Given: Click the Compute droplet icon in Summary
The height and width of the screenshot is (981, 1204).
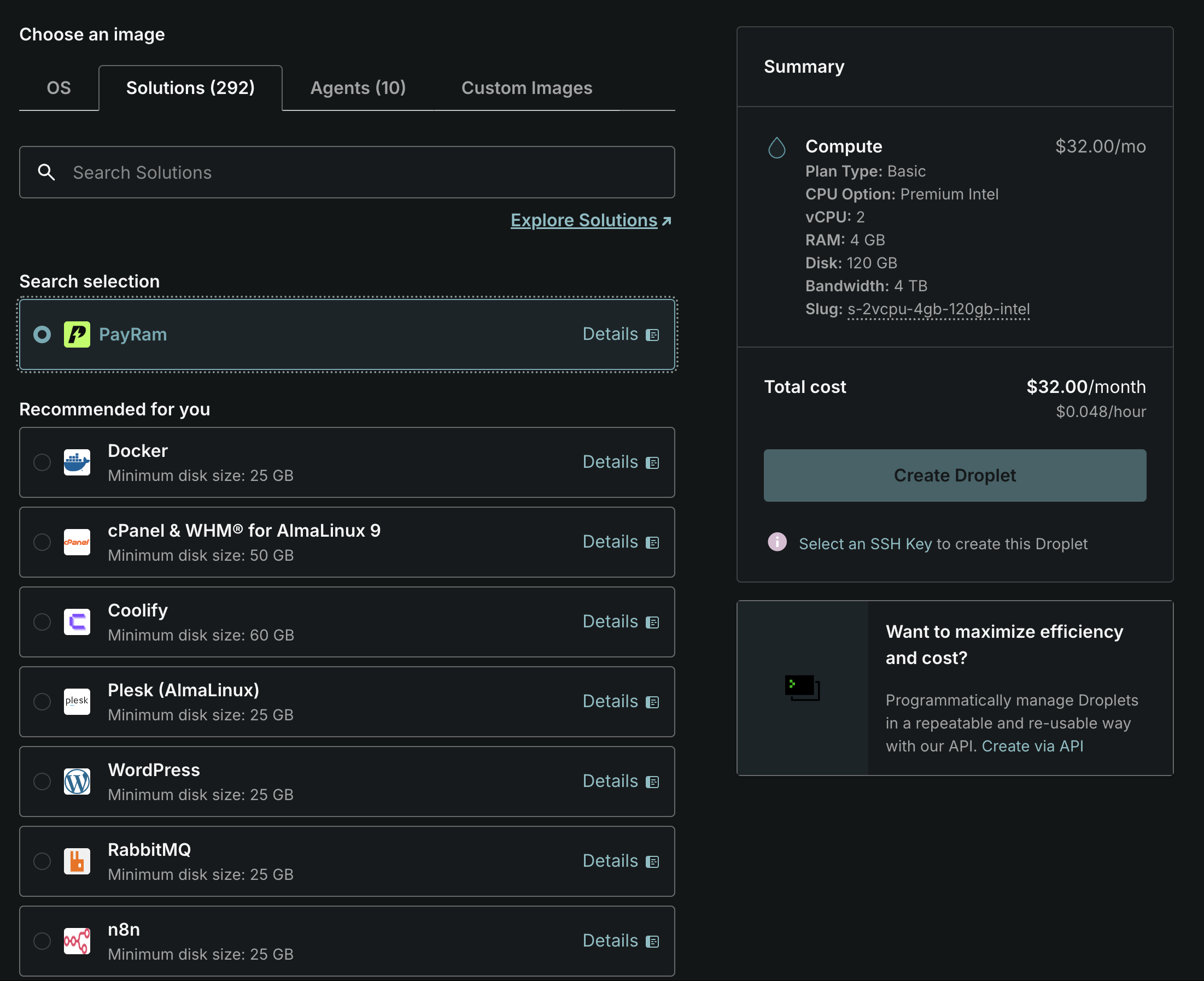Looking at the screenshot, I should point(776,148).
